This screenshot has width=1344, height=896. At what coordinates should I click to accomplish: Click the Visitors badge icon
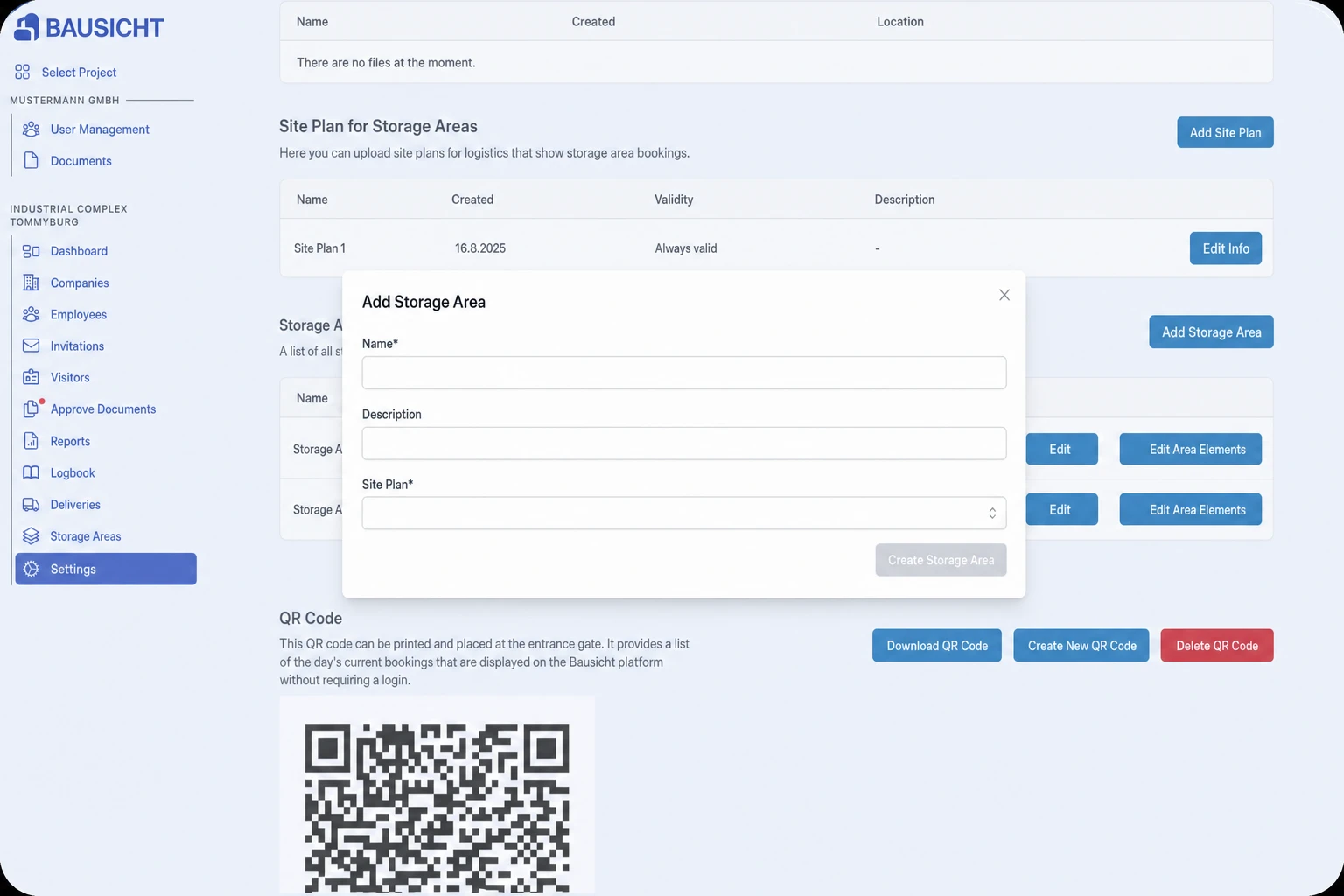click(31, 377)
